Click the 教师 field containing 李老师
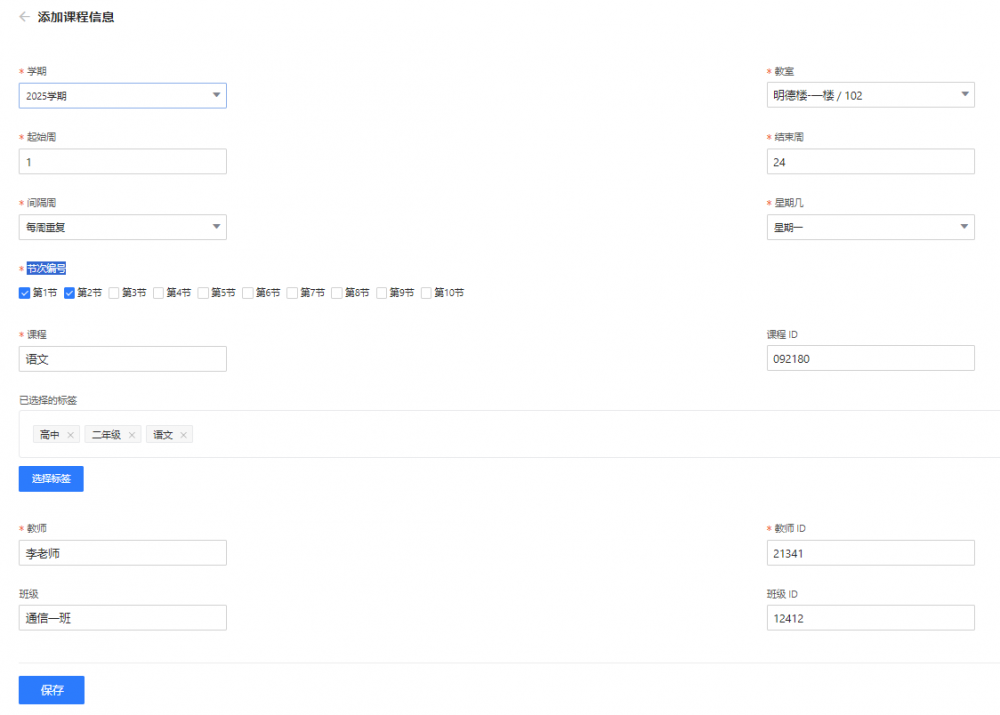This screenshot has width=1000, height=715. click(x=122, y=553)
